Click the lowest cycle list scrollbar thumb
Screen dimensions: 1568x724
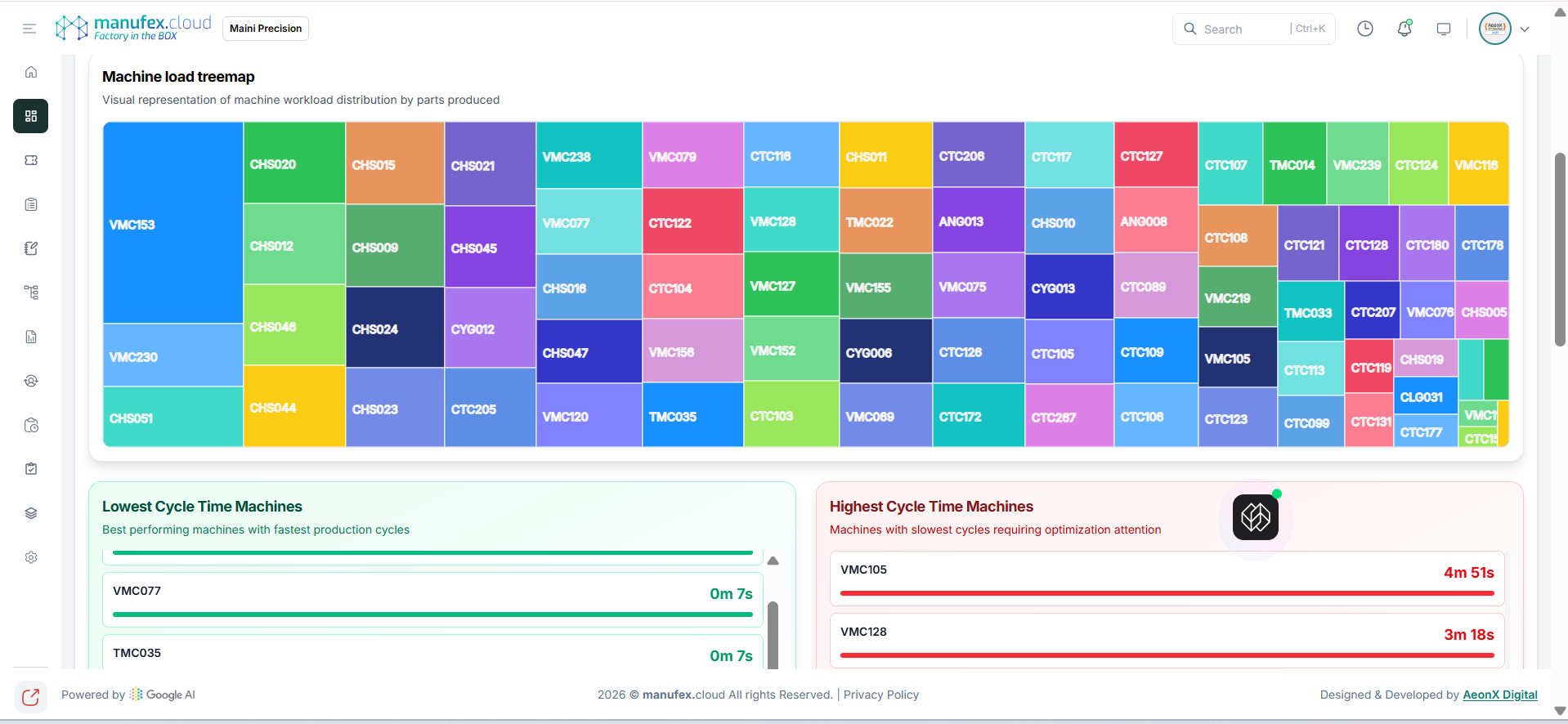773,635
